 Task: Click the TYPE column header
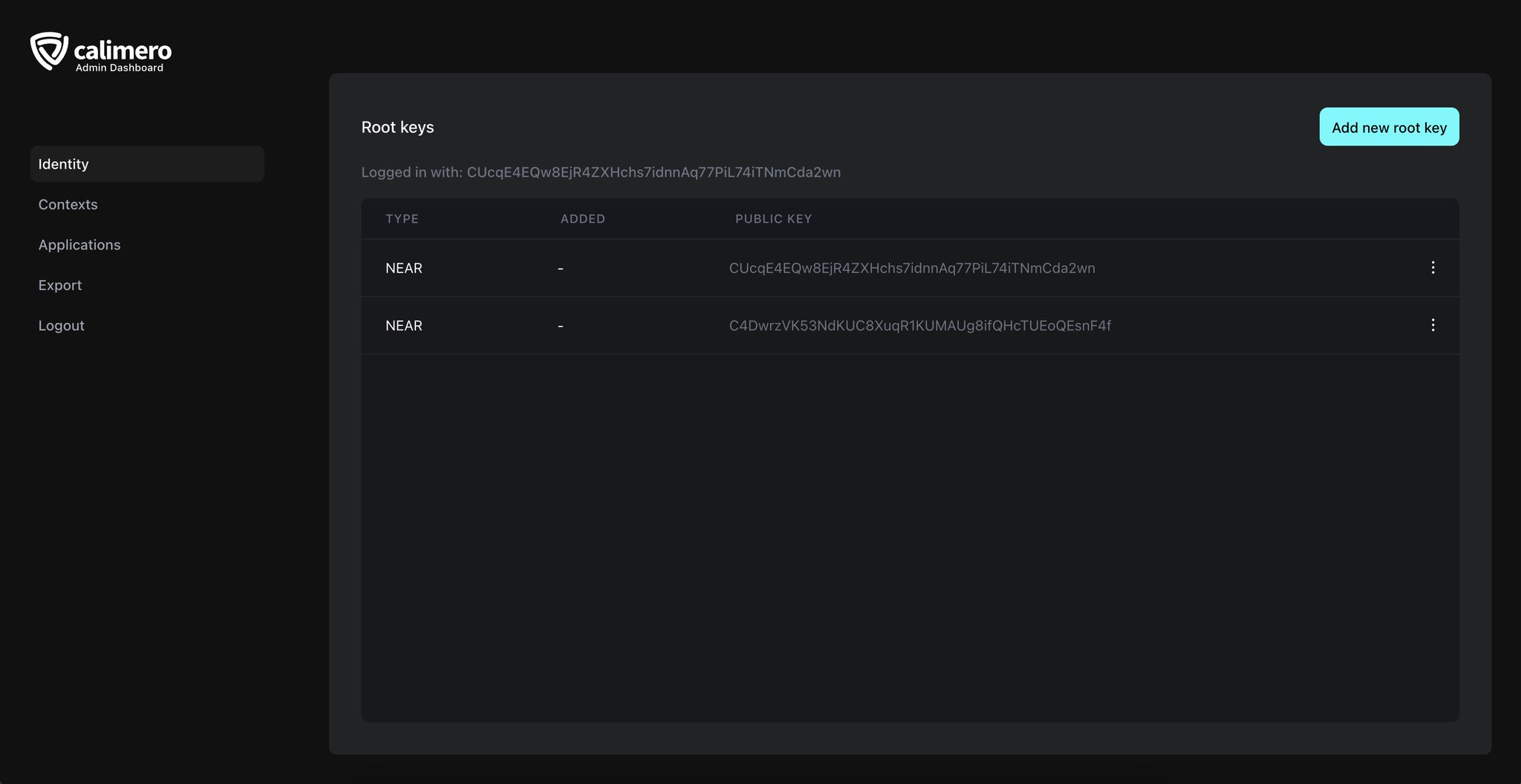403,219
